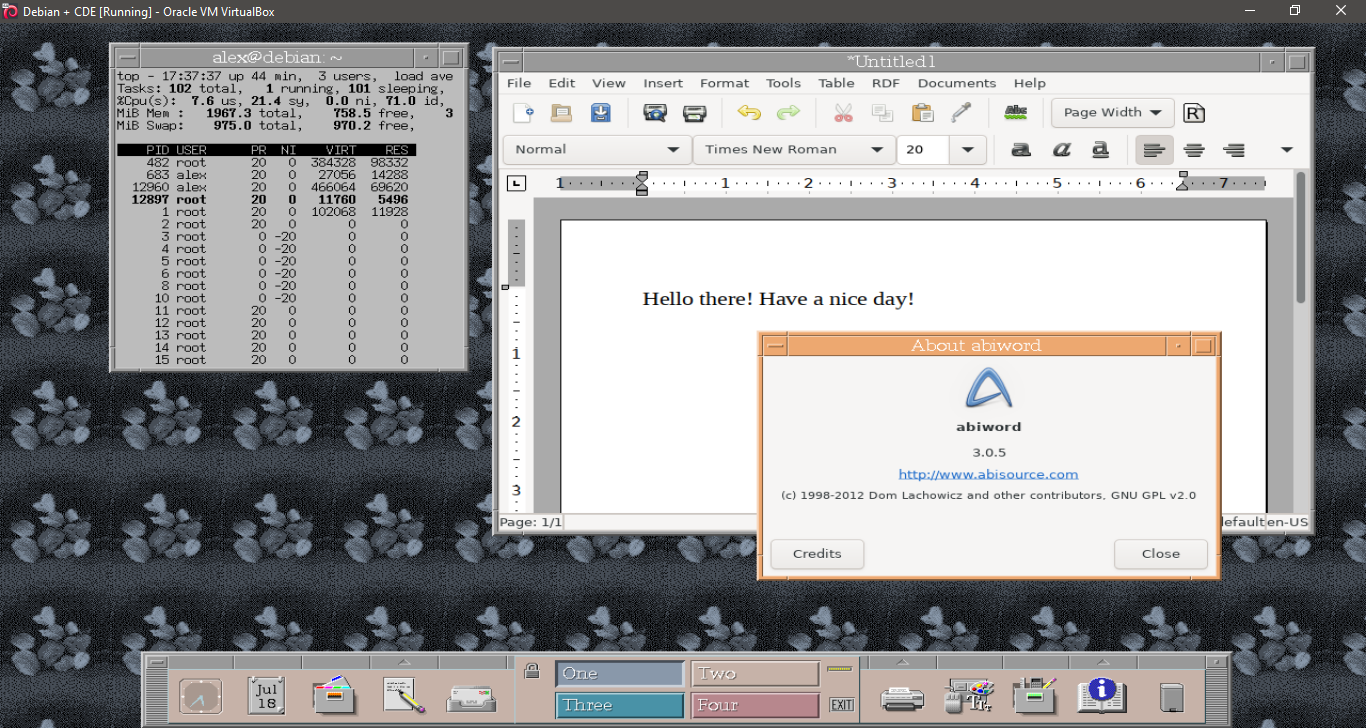Click the calendar icon showing Jul 18
Image resolution: width=1366 pixels, height=728 pixels.
tap(267, 695)
